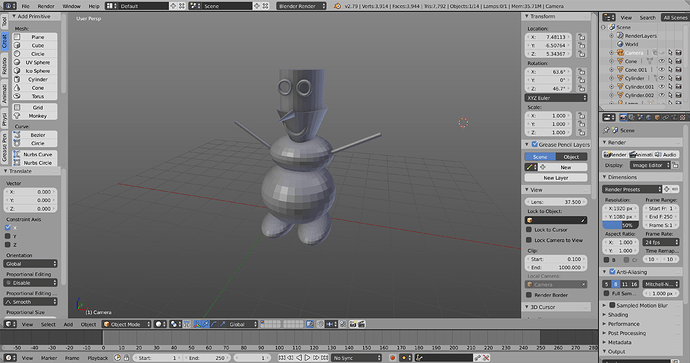Image resolution: width=690 pixels, height=363 pixels.
Task: Open the Blender Render engine dropdown
Action: 302,6
